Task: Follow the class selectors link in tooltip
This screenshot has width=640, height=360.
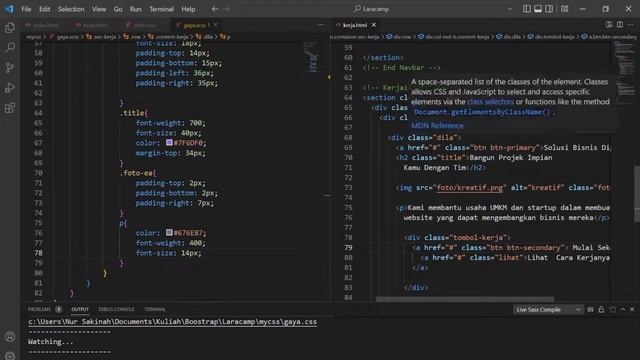Action: pyautogui.click(x=490, y=102)
